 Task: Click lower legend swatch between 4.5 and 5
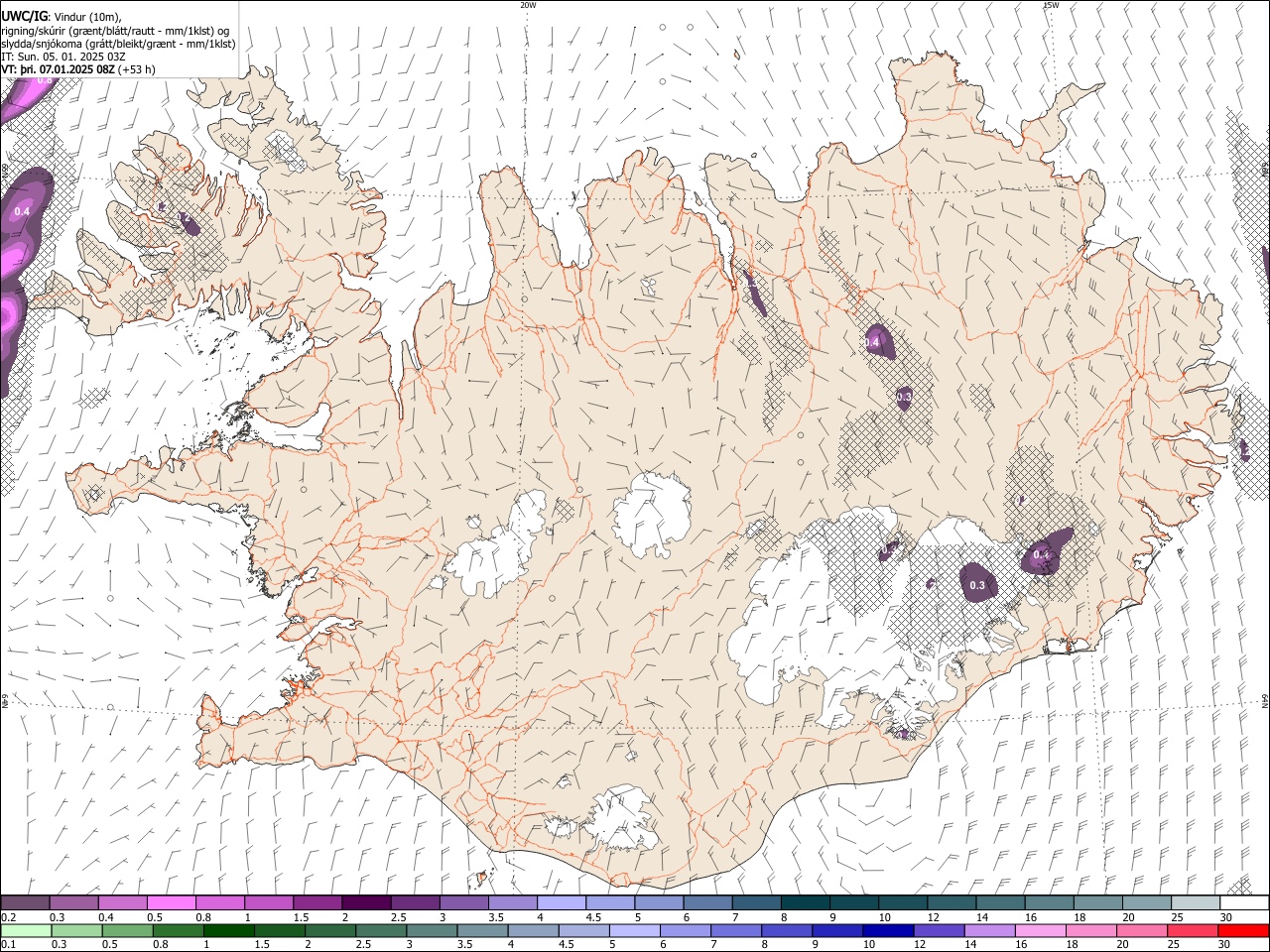click(583, 931)
